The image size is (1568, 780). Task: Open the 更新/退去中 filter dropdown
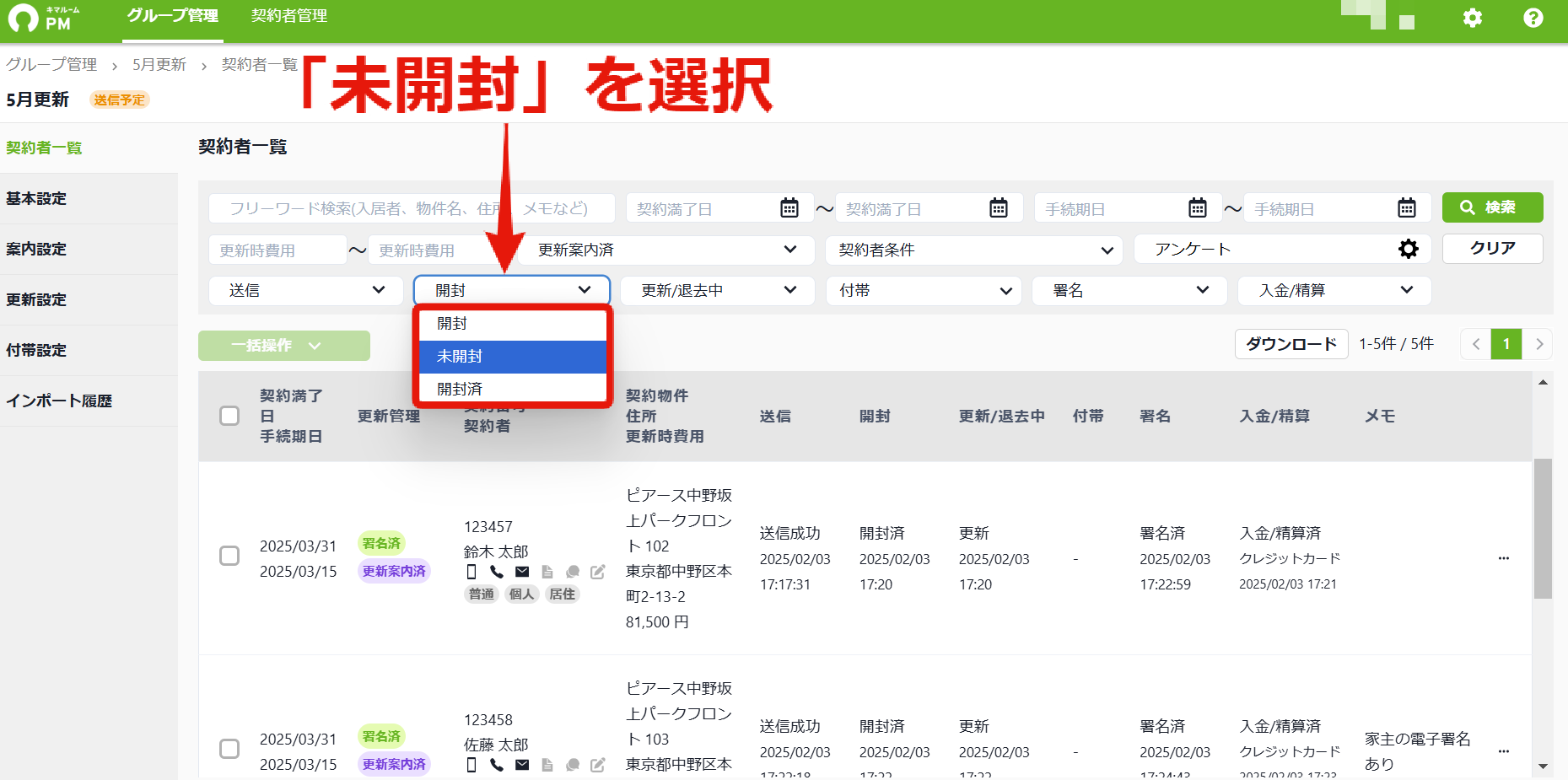click(717, 290)
